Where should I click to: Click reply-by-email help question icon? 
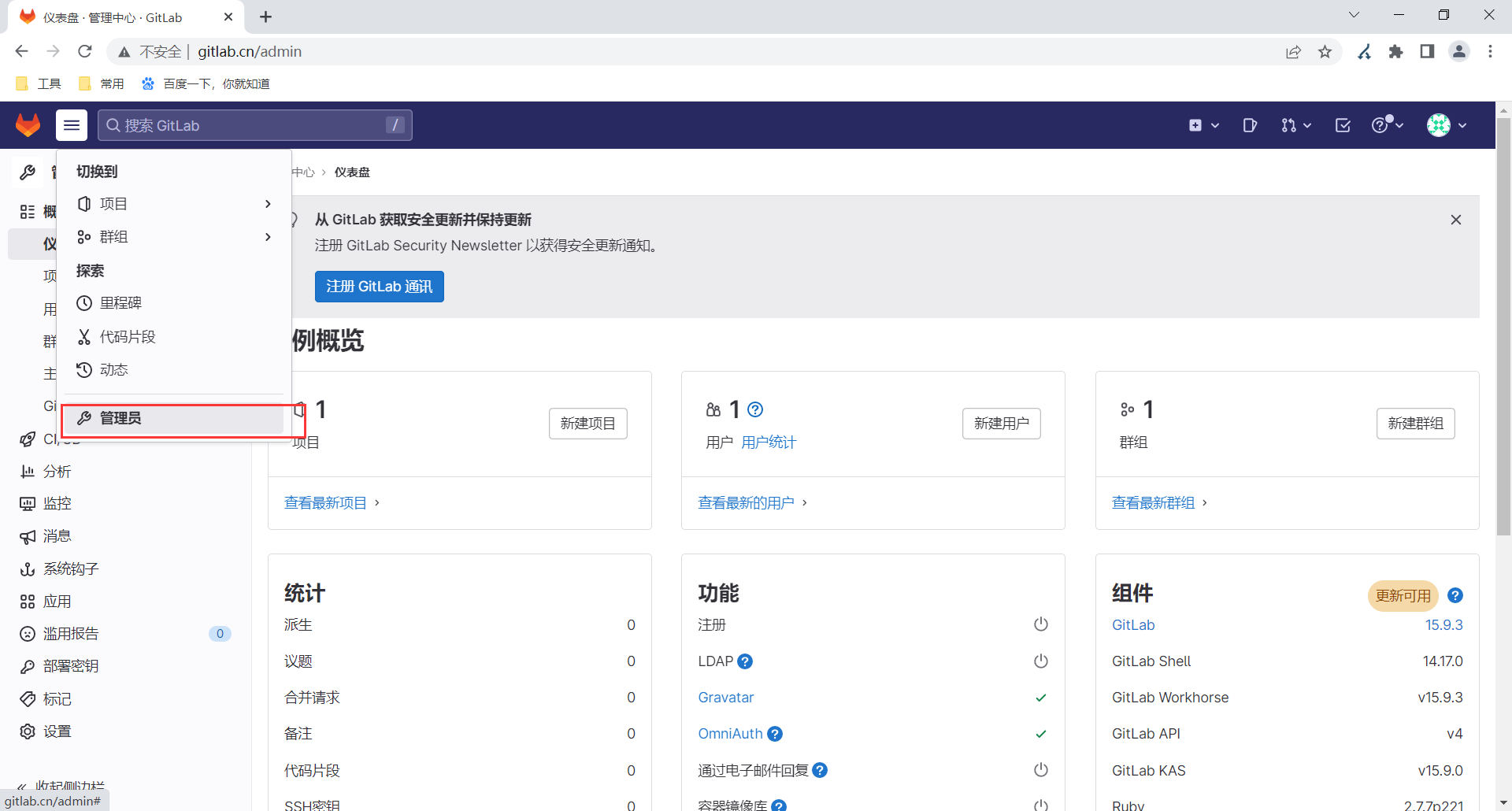point(820,770)
